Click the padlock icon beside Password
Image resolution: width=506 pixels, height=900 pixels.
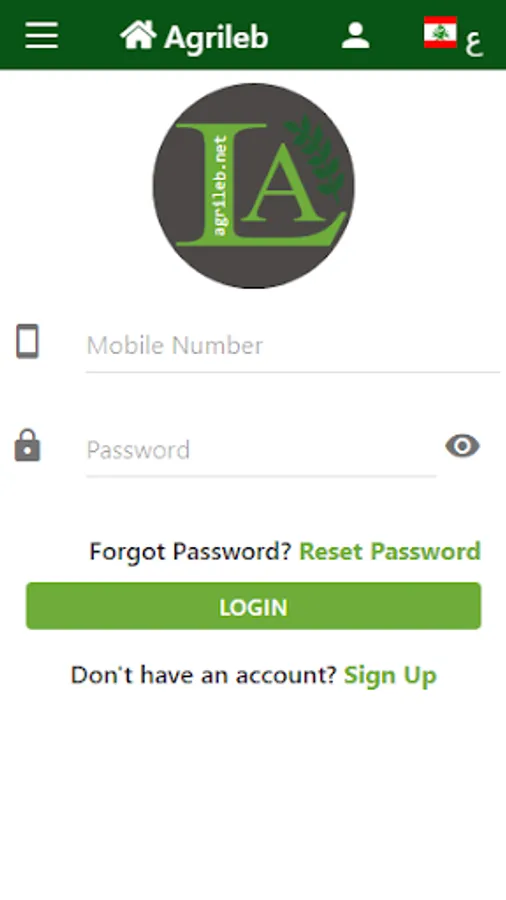28,445
